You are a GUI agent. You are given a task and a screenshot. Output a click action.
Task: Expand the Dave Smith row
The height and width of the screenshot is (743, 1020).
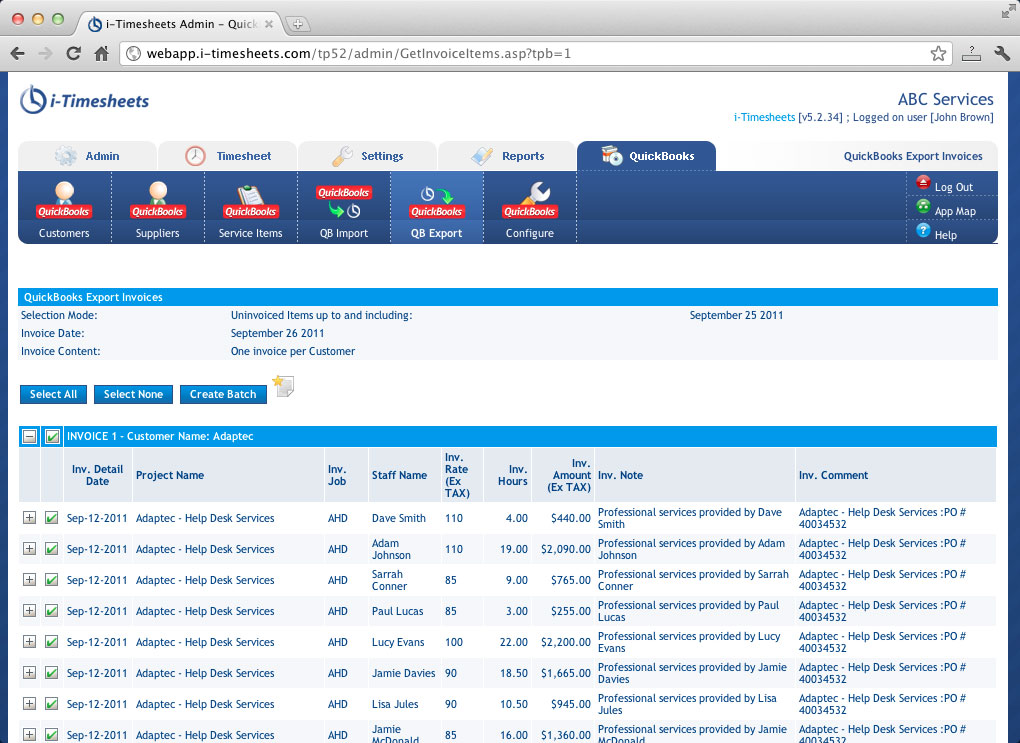(x=29, y=518)
